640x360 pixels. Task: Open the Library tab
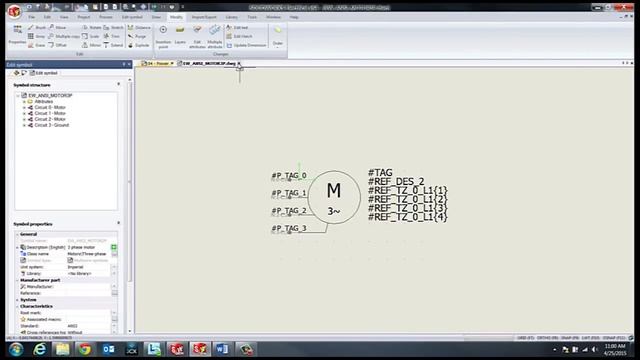(x=231, y=17)
